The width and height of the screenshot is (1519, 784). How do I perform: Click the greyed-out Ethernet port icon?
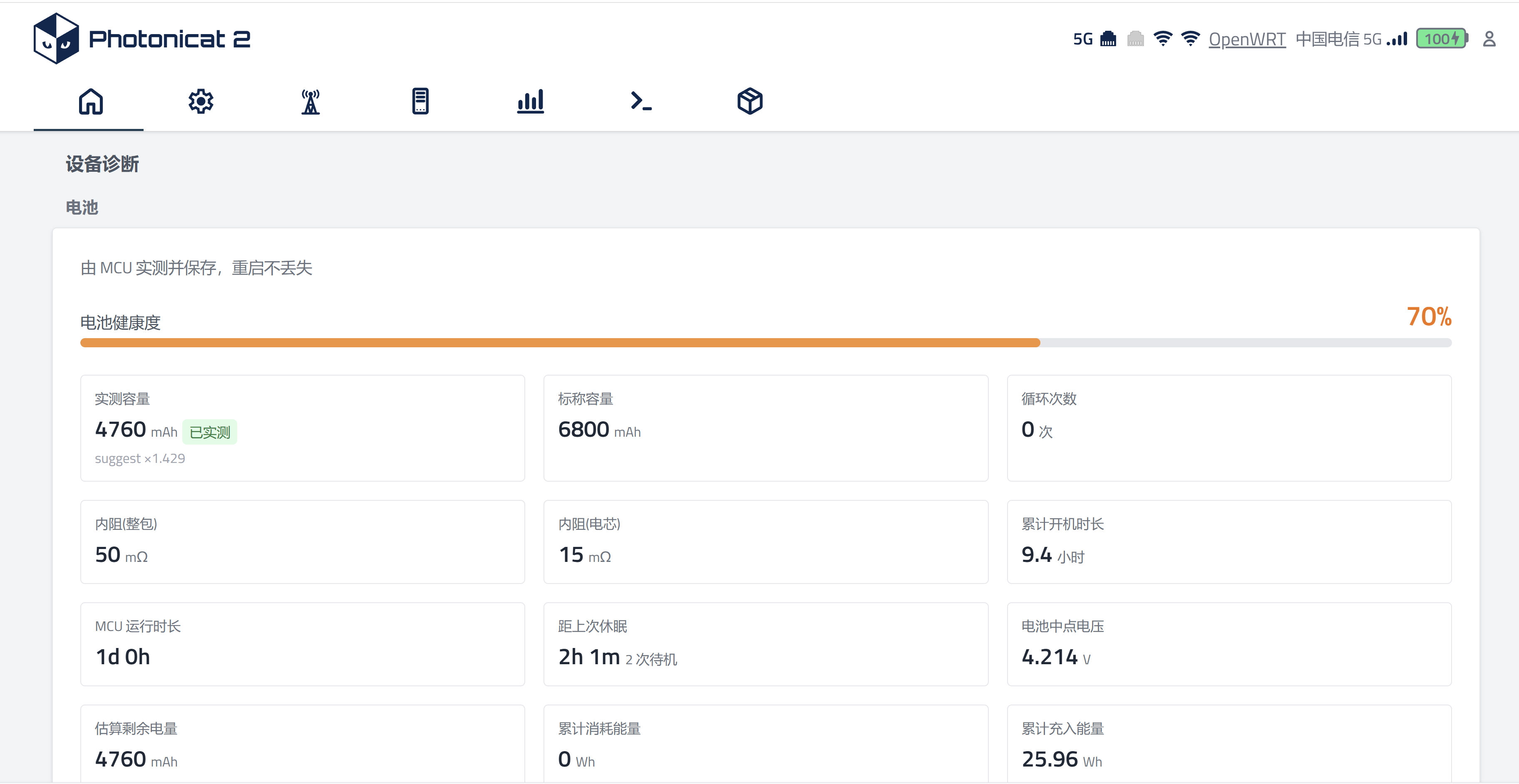(1135, 39)
